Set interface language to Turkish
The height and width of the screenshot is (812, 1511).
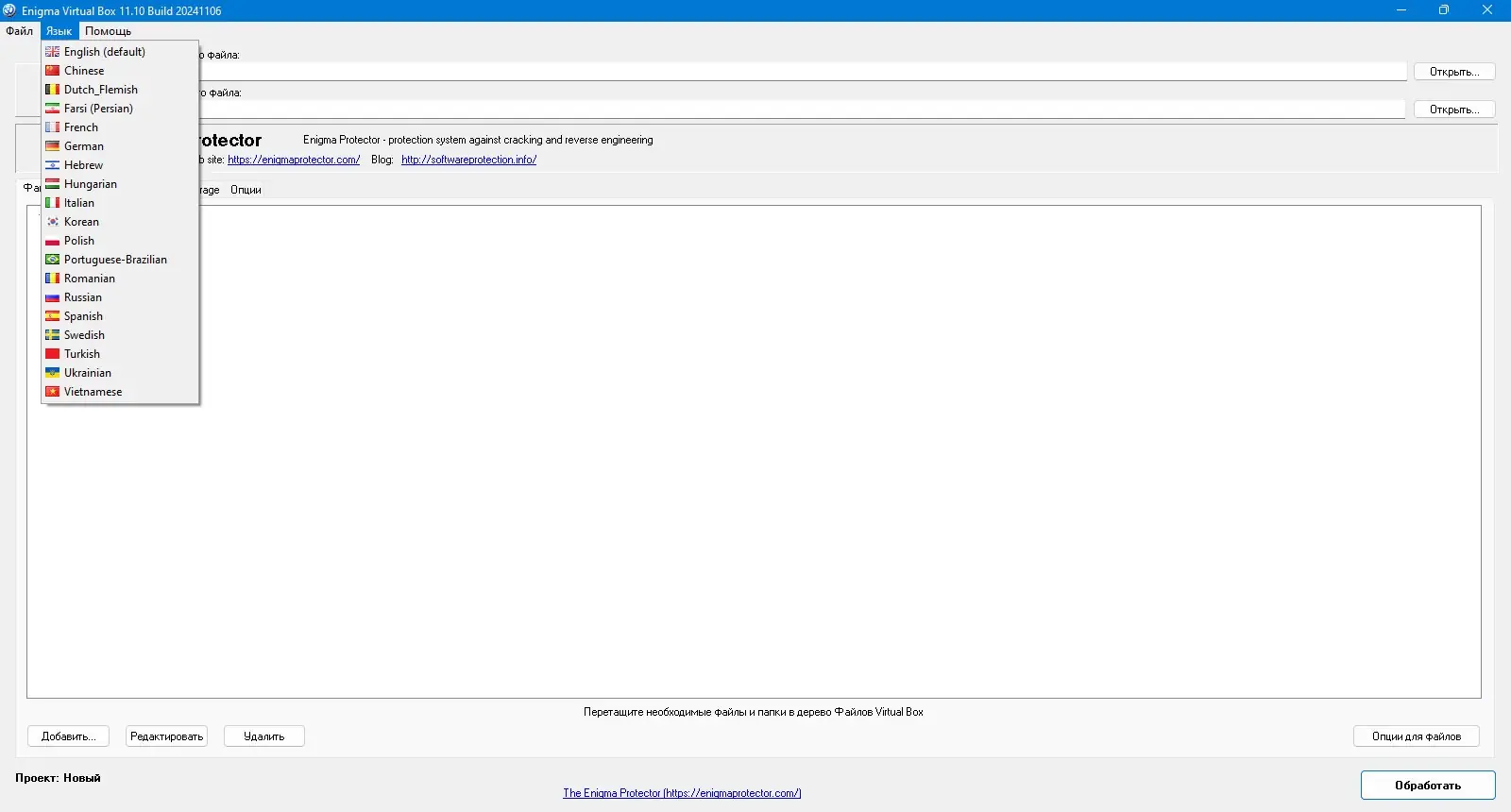point(120,354)
